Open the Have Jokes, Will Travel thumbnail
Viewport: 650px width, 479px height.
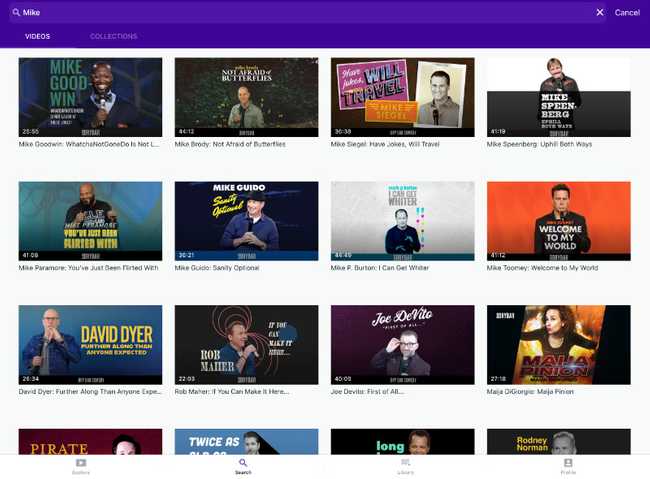coord(403,97)
